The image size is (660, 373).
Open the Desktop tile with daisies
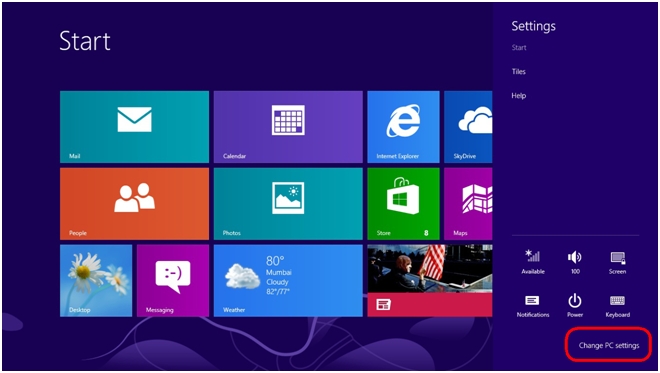click(96, 281)
